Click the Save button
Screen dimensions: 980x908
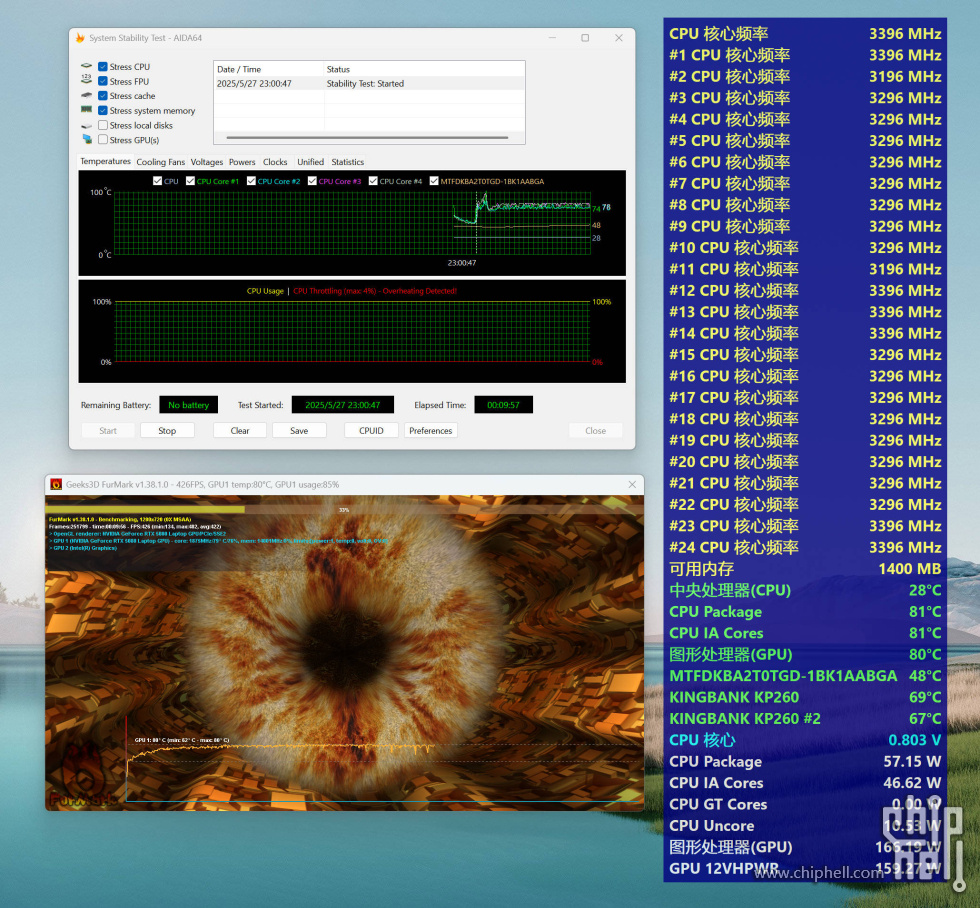coord(299,431)
